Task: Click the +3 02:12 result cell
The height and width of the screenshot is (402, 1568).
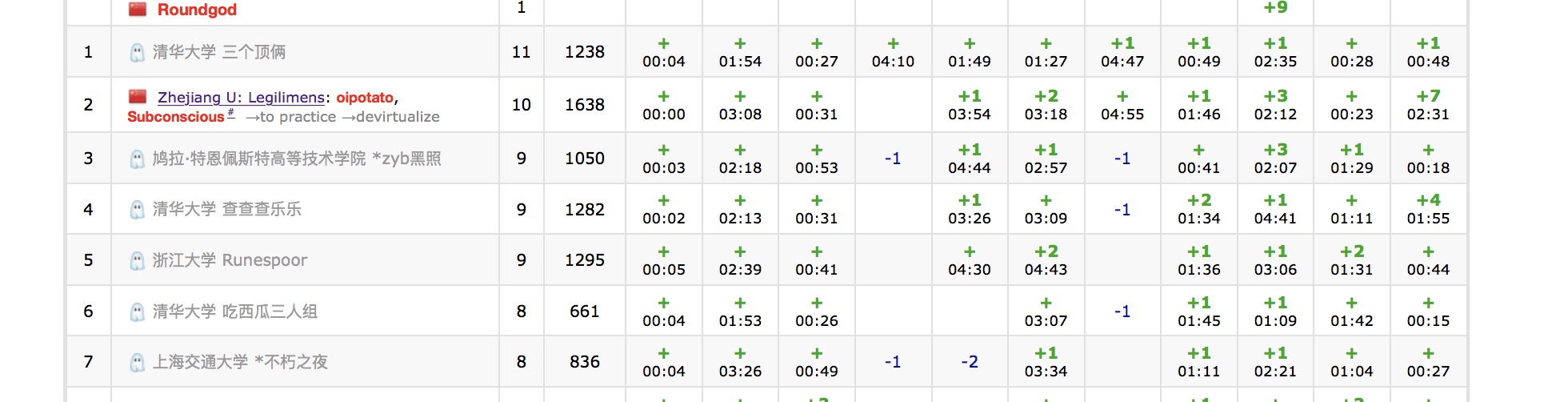Action: 1275,105
